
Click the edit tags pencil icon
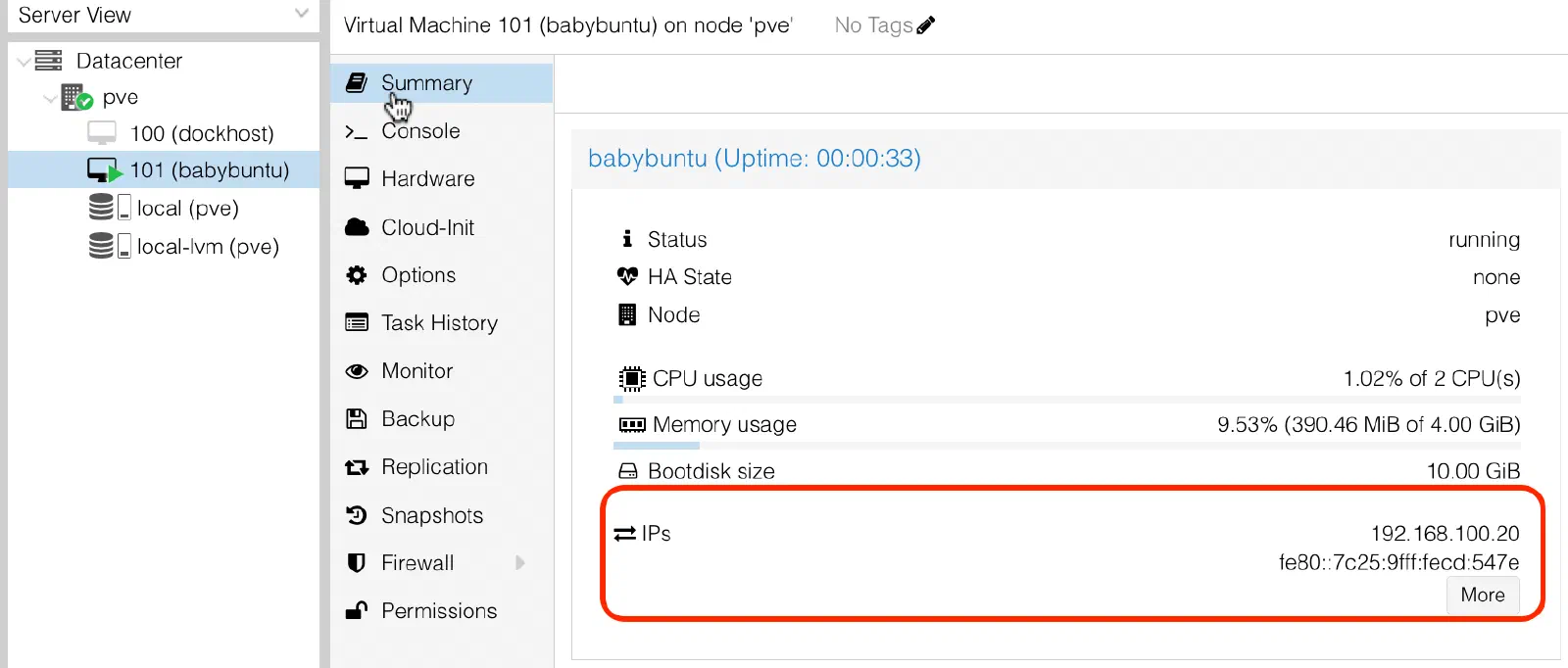(x=926, y=25)
